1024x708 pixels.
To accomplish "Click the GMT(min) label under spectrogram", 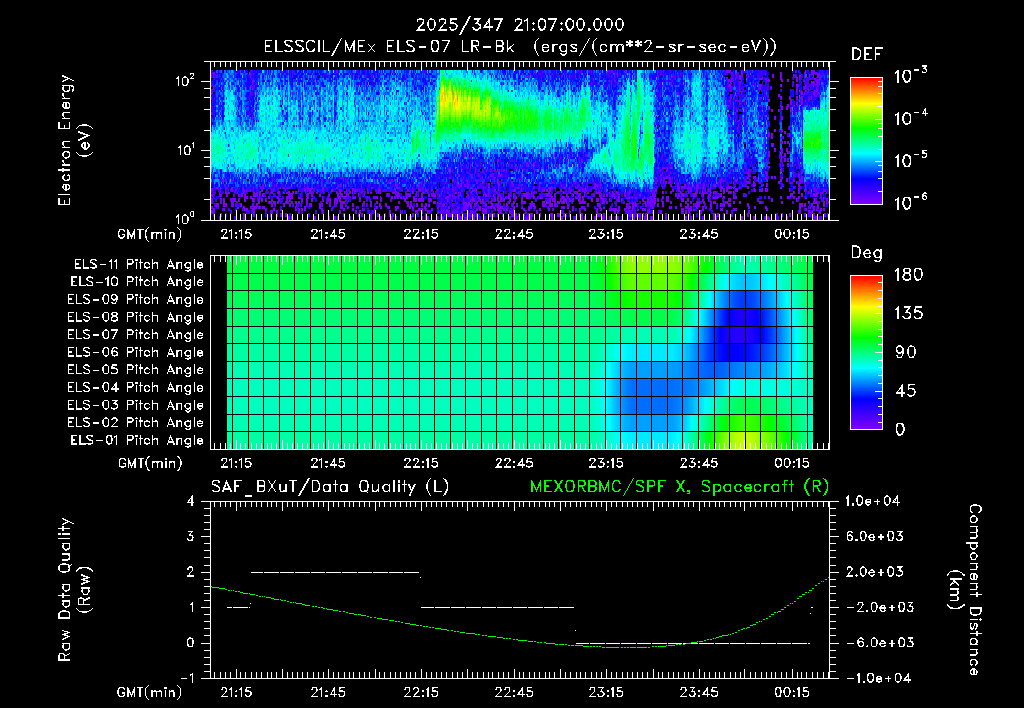I will click(150, 234).
